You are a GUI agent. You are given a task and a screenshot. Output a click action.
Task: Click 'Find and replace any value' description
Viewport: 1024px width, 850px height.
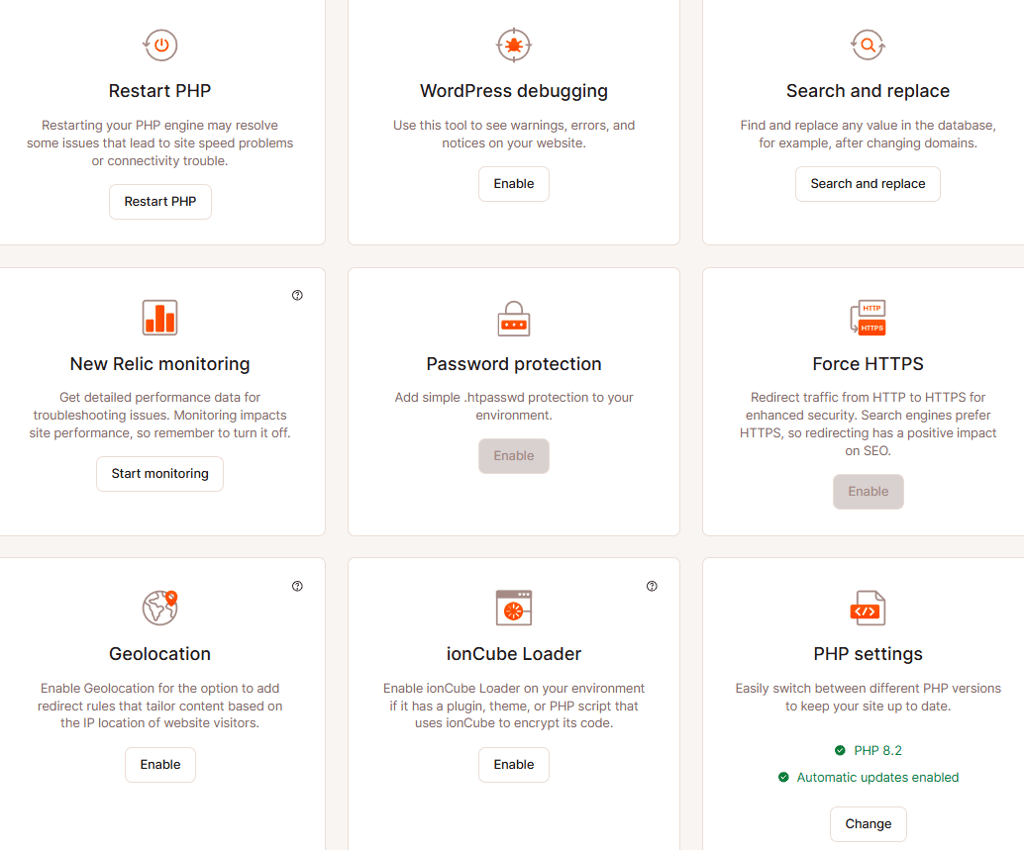[868, 134]
